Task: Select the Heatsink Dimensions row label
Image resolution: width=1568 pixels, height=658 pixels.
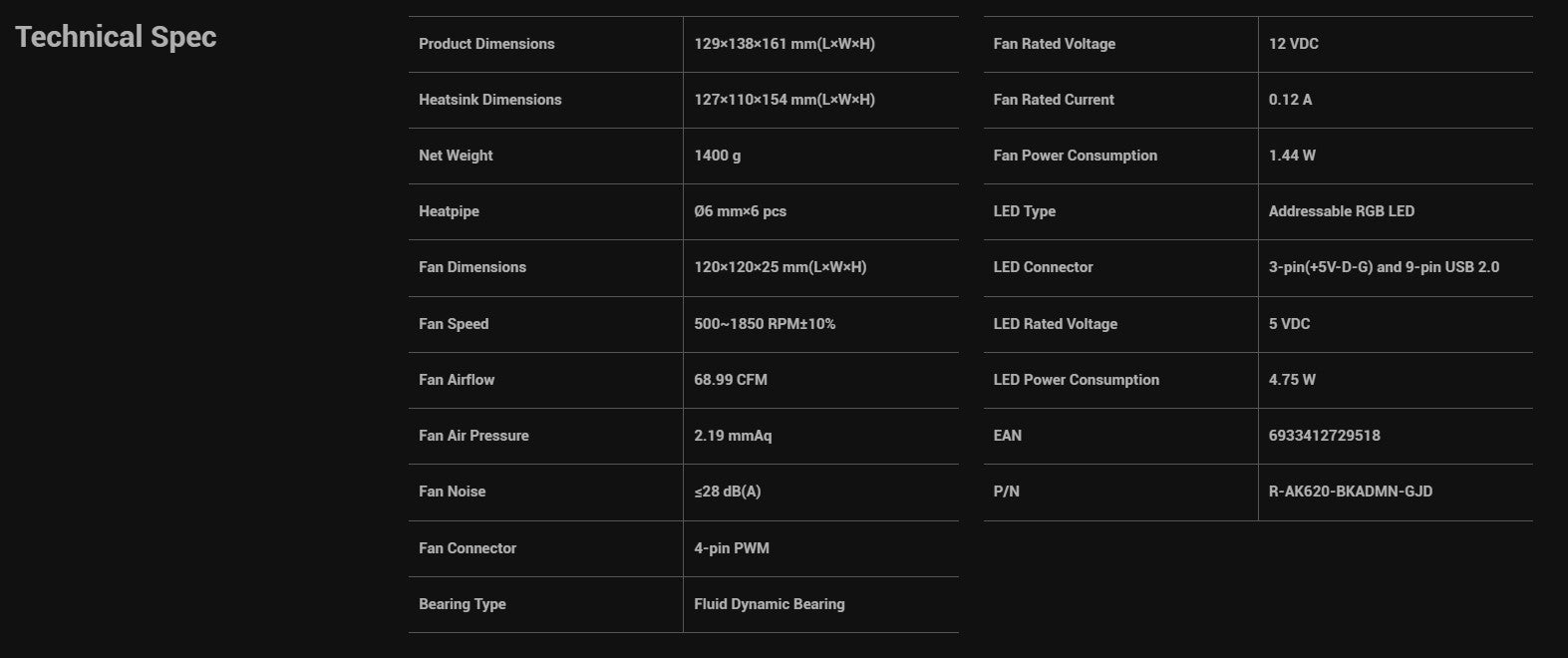Action: click(x=490, y=100)
